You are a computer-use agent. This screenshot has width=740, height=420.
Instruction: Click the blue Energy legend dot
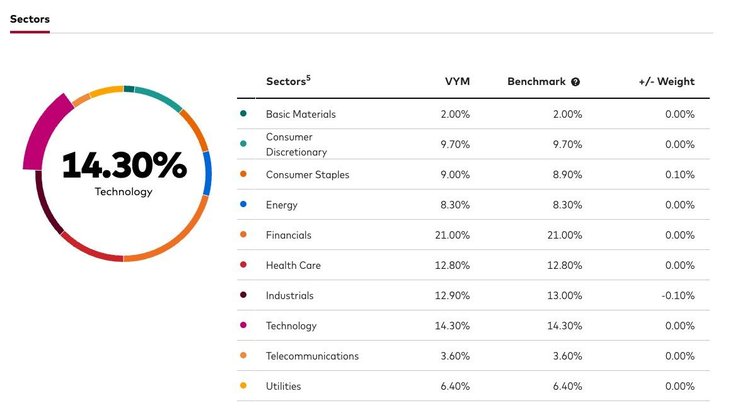[243, 205]
